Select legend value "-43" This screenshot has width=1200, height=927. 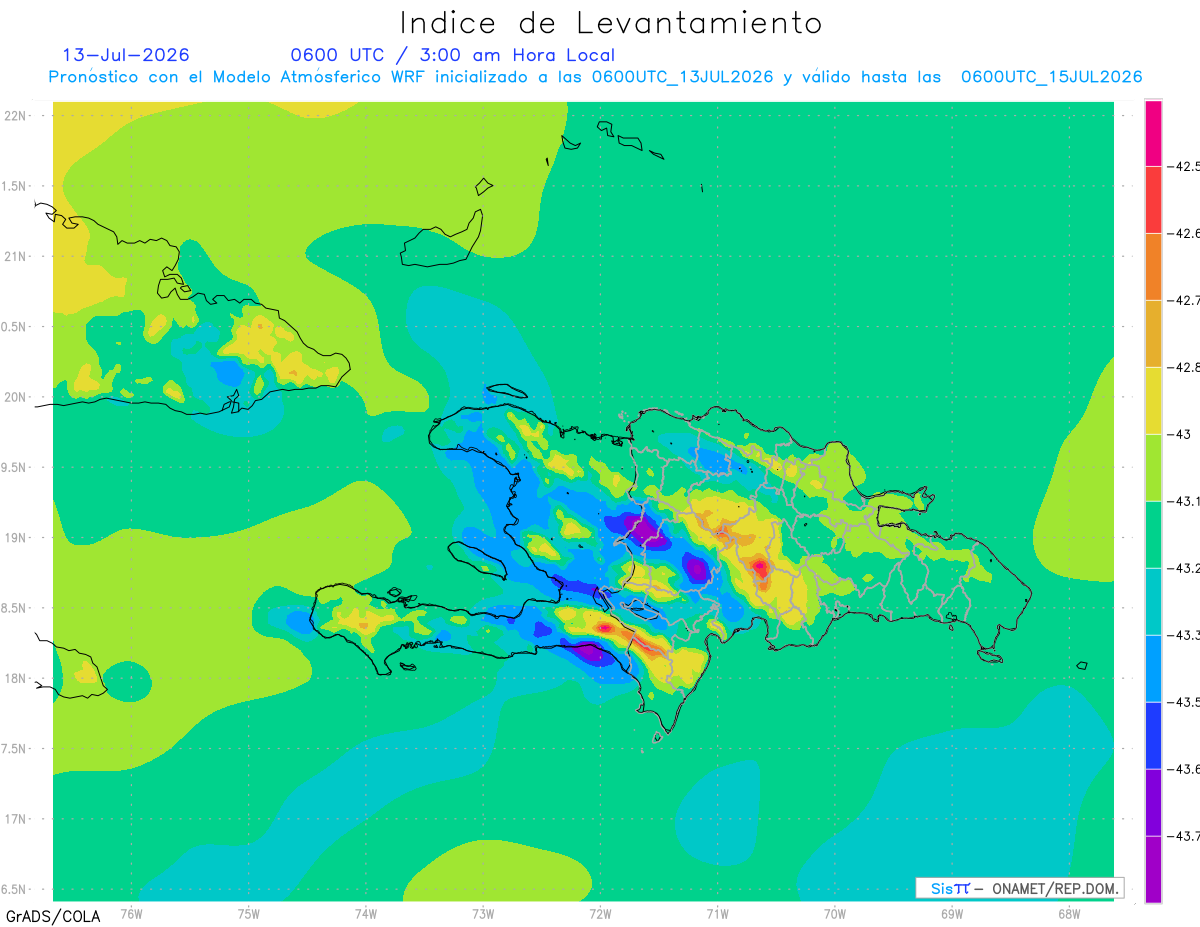1179,434
